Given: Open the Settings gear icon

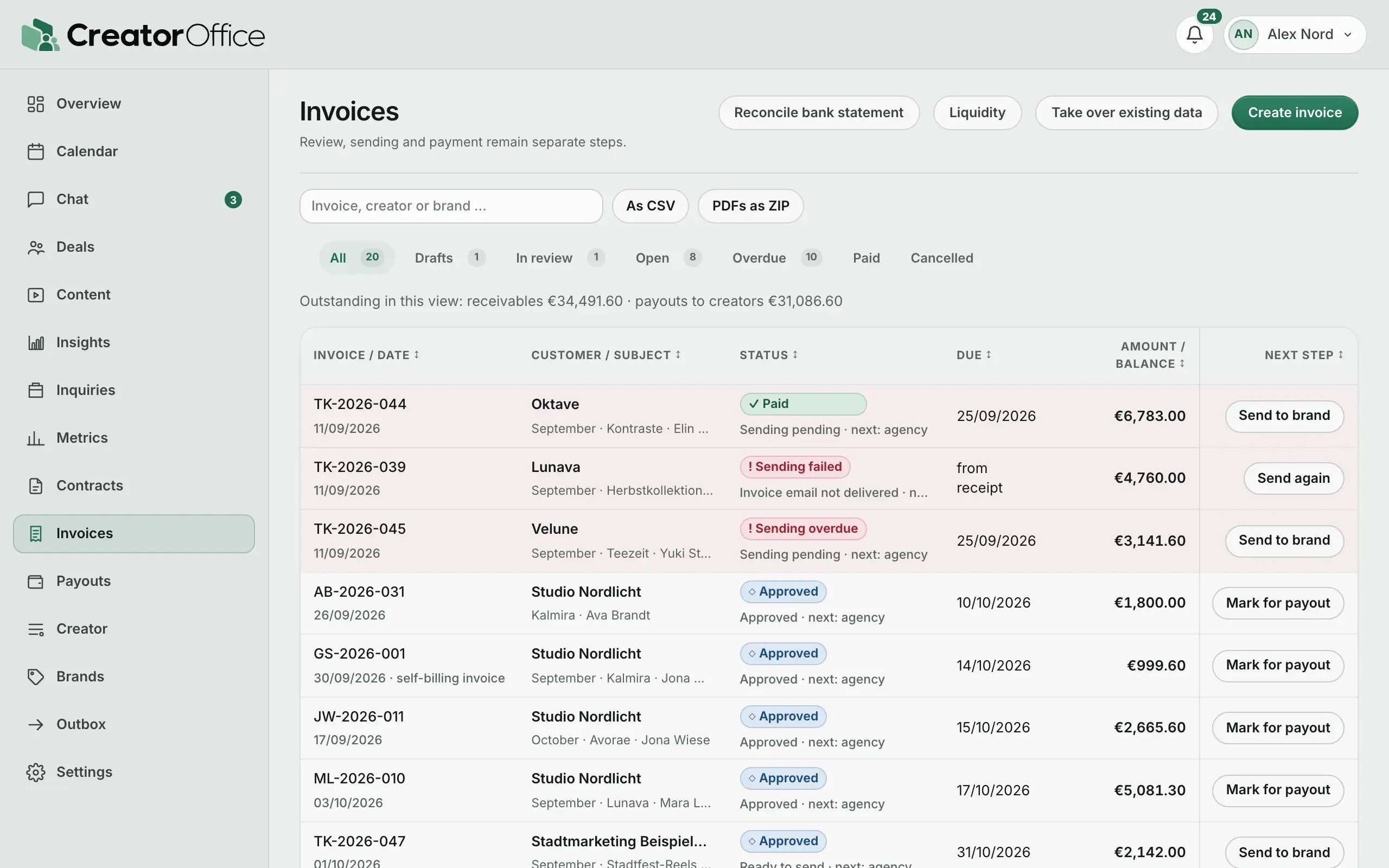Looking at the screenshot, I should 36,772.
